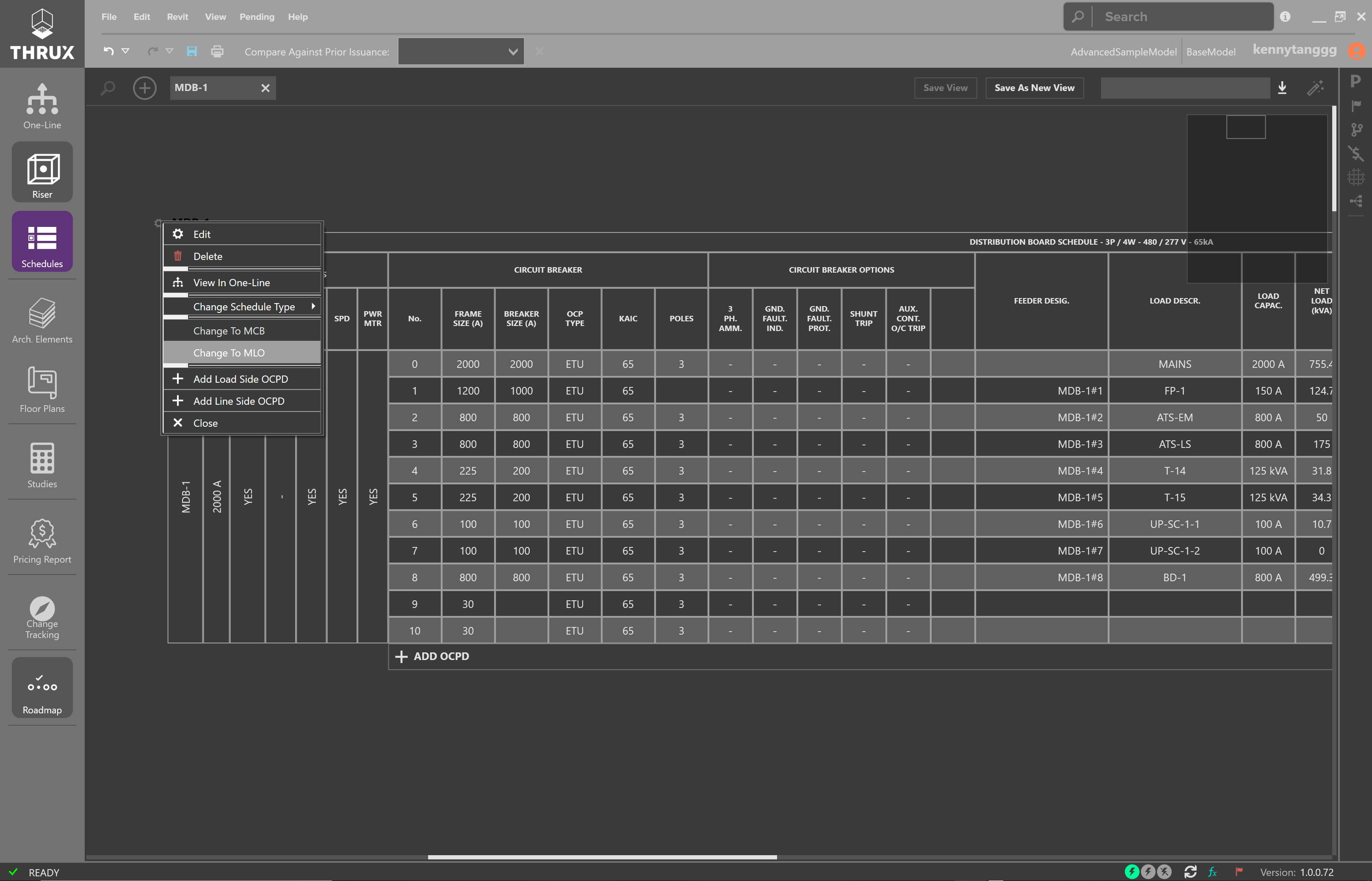
Task: Click the download arrow icon
Action: pyautogui.click(x=1282, y=88)
